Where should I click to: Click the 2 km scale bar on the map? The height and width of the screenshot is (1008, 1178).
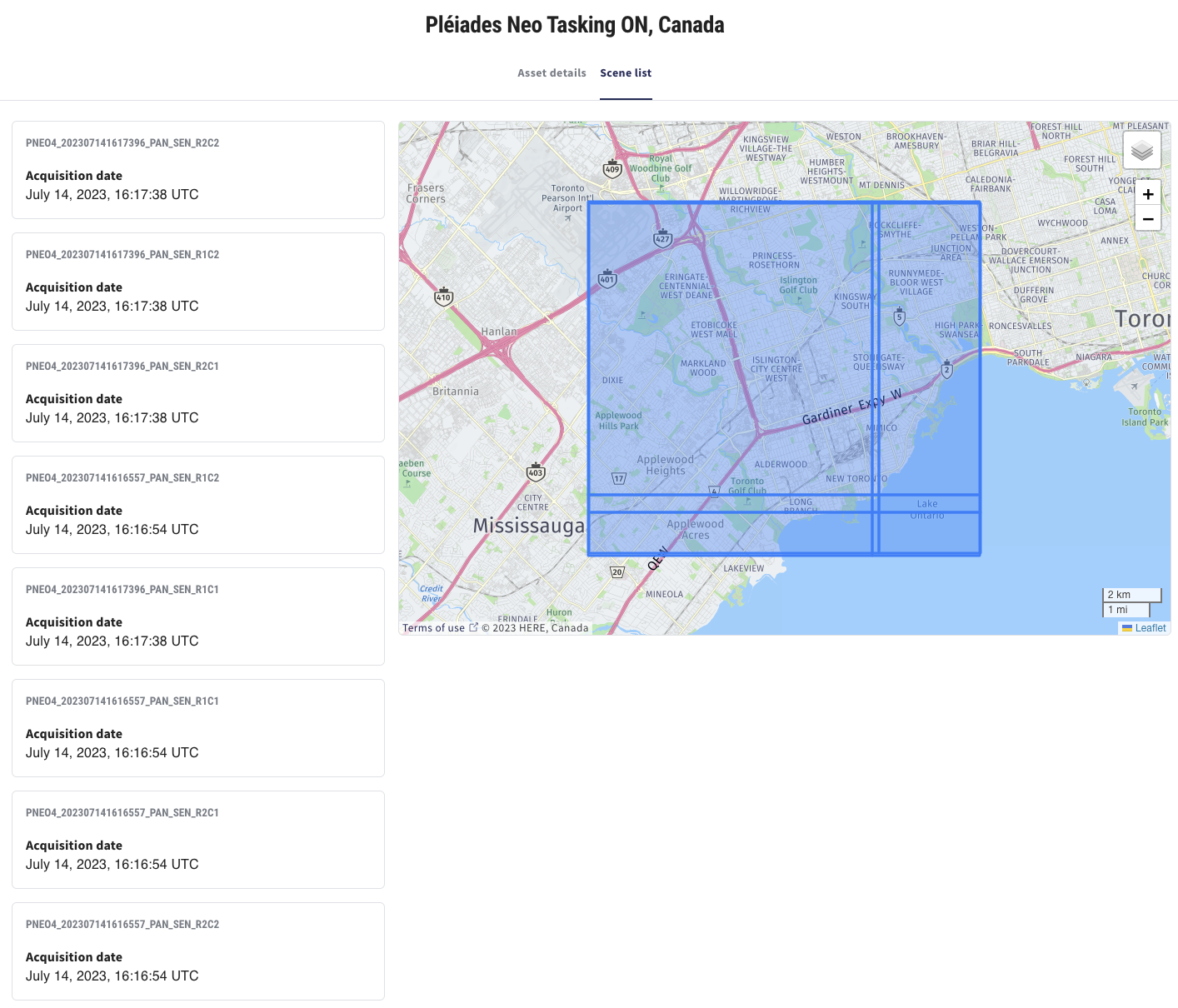(x=1131, y=594)
